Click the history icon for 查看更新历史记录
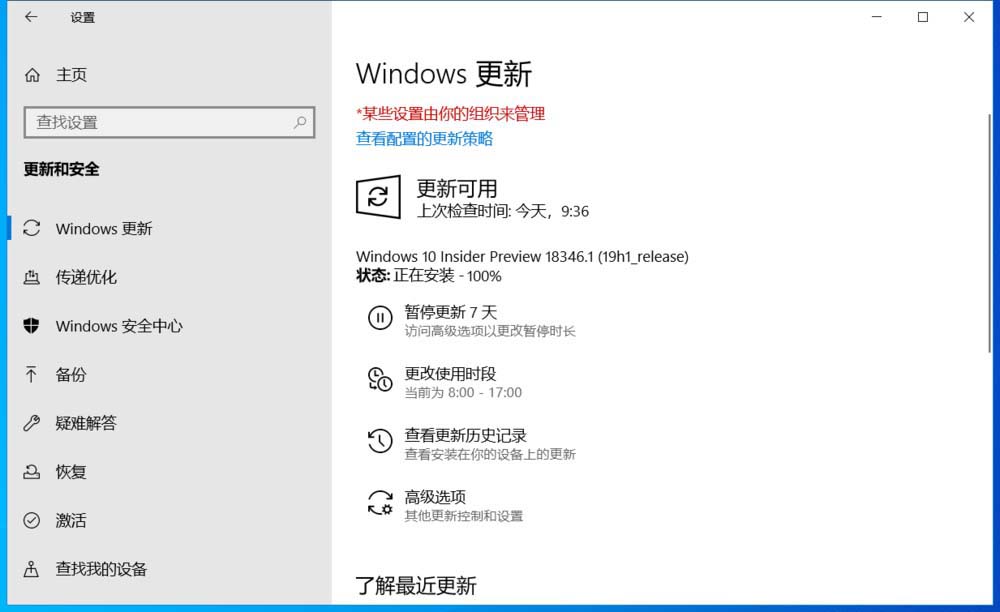 coord(379,441)
